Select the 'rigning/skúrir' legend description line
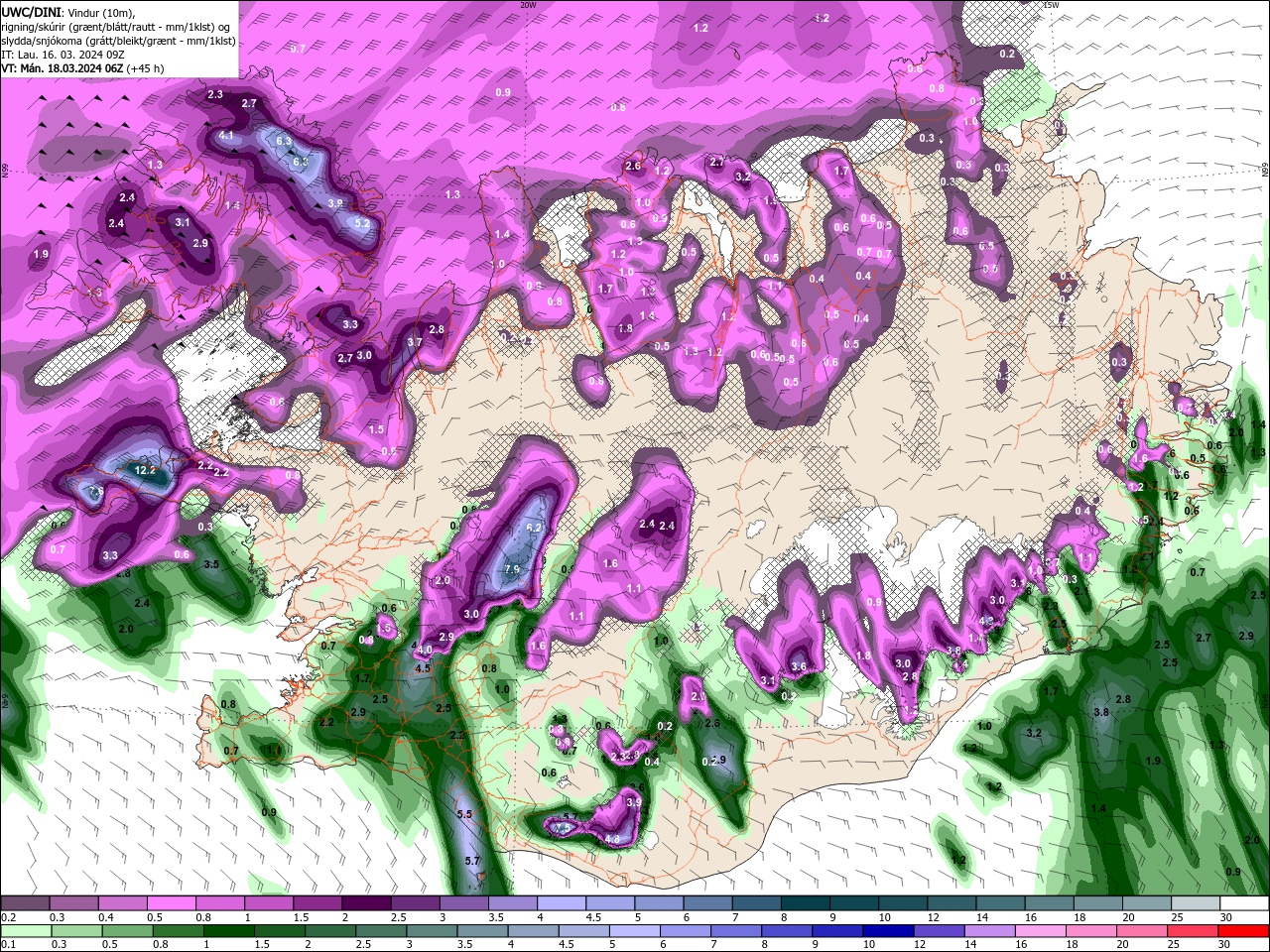This screenshot has height=952, width=1270. pos(113,27)
